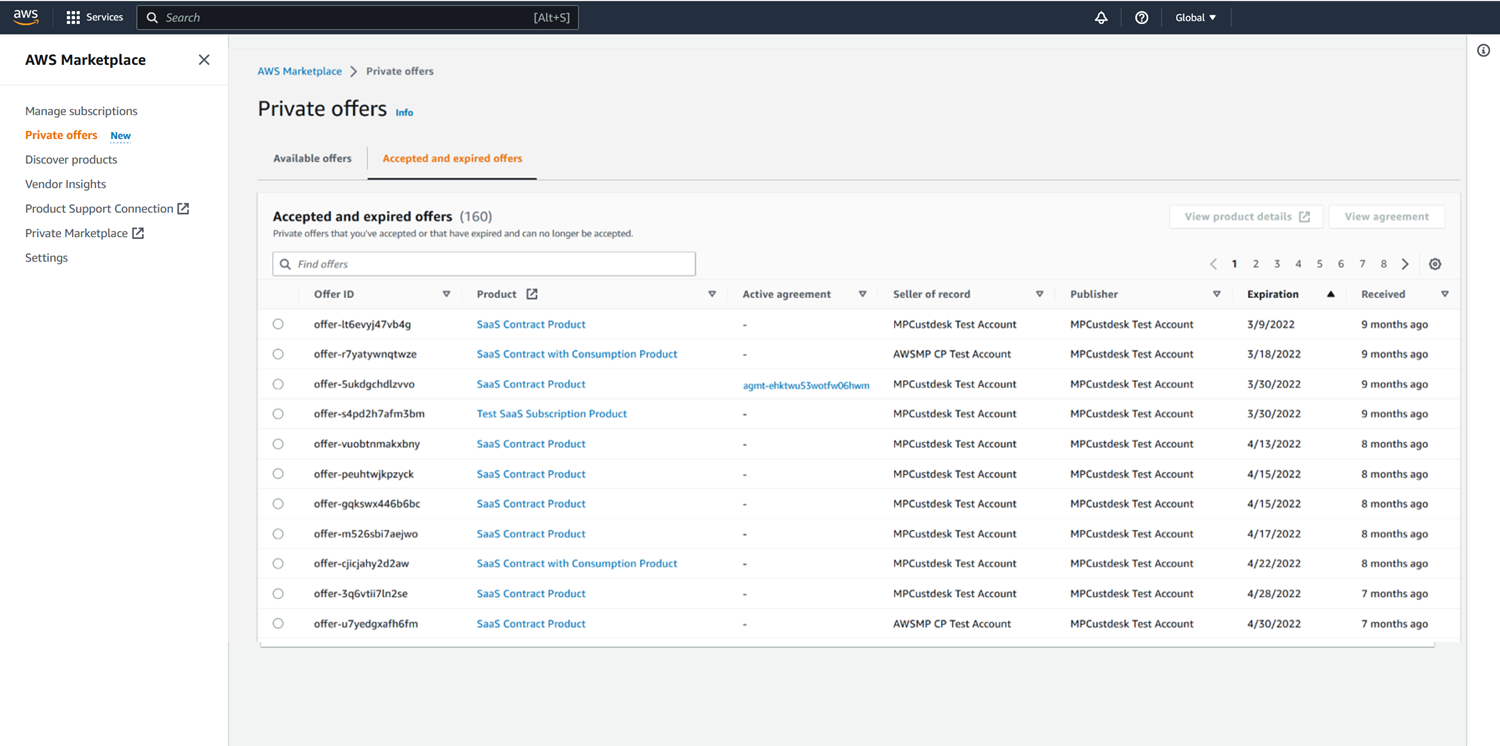Open the Global region dropdown
This screenshot has width=1500, height=746.
tap(1196, 18)
